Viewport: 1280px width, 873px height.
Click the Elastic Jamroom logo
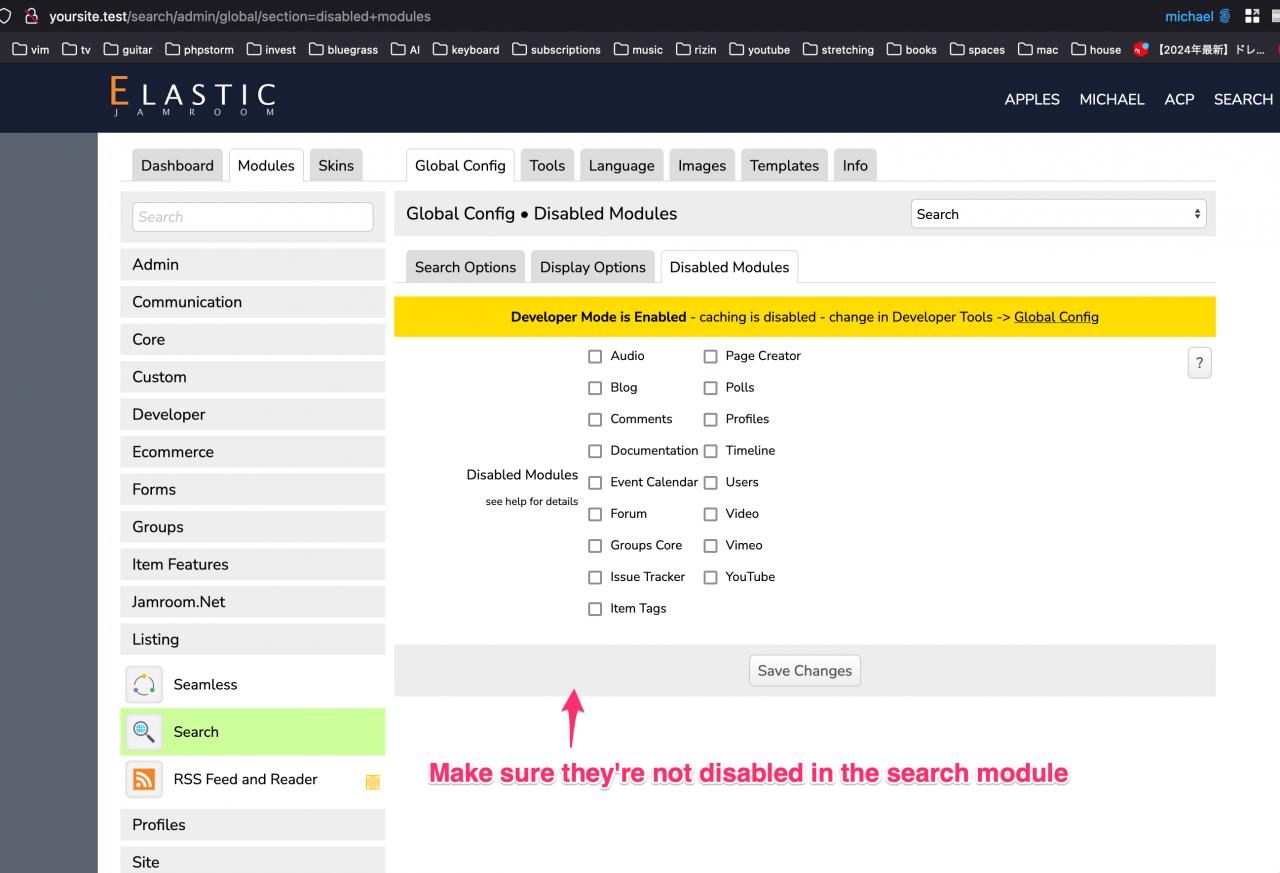point(193,98)
